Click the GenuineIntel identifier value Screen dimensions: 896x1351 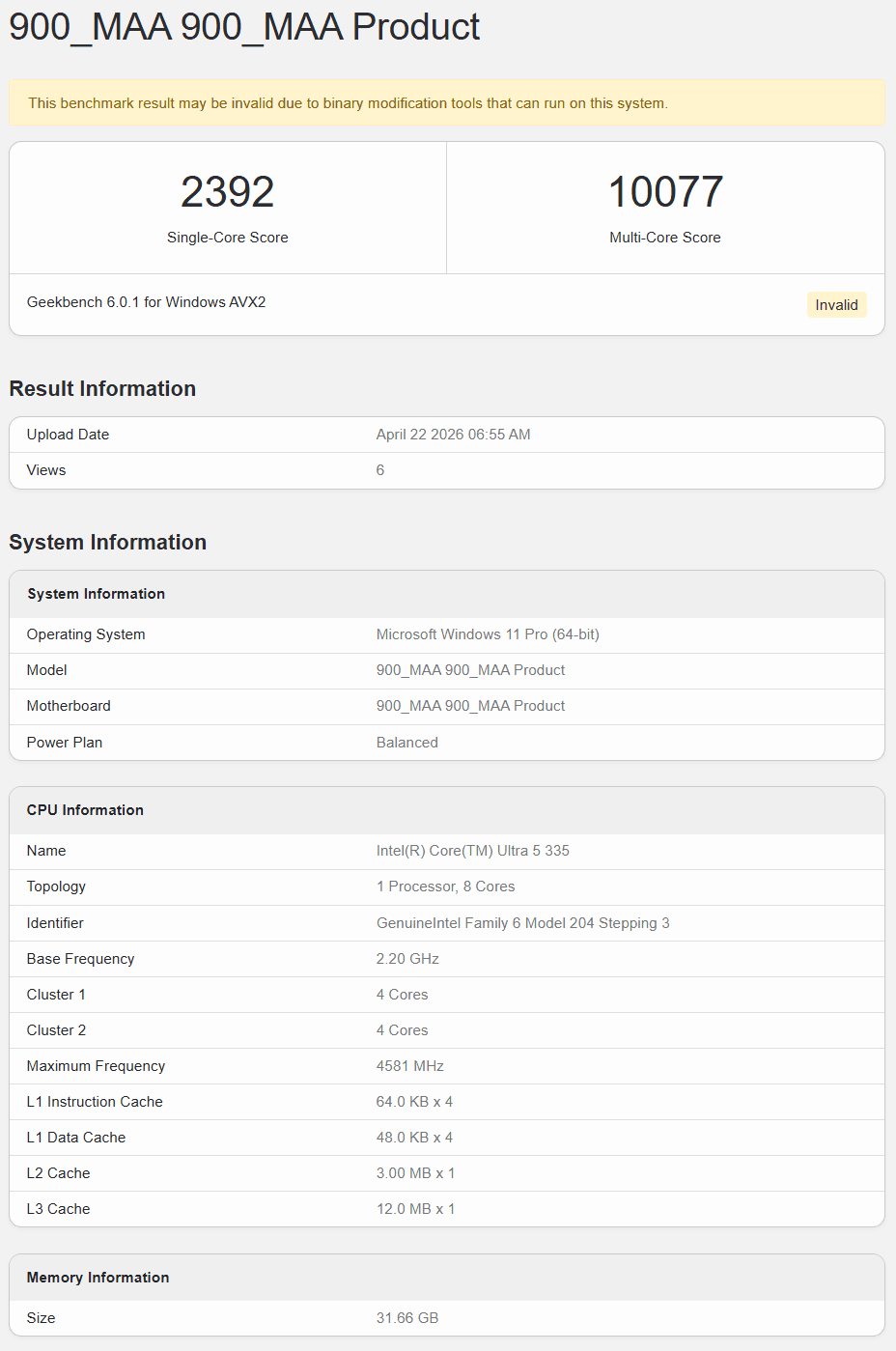click(x=522, y=923)
